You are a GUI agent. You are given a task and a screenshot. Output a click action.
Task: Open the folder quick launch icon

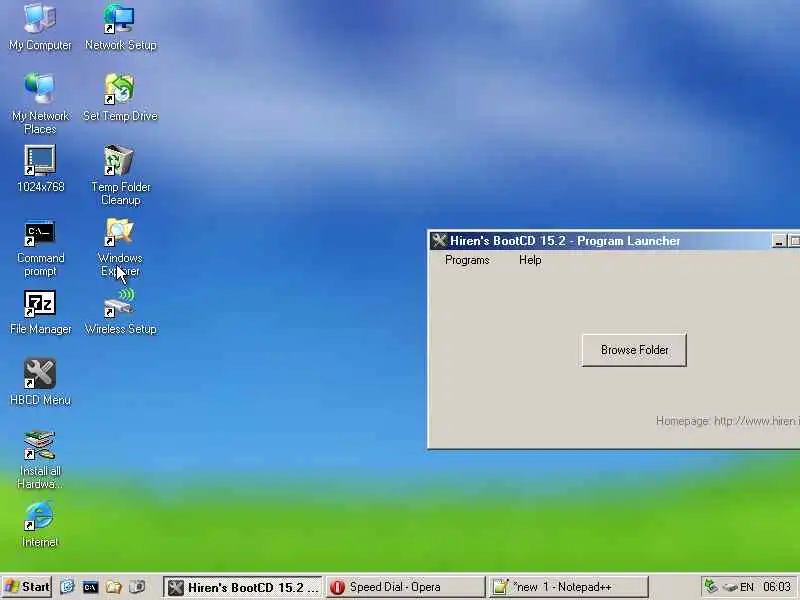[113, 587]
